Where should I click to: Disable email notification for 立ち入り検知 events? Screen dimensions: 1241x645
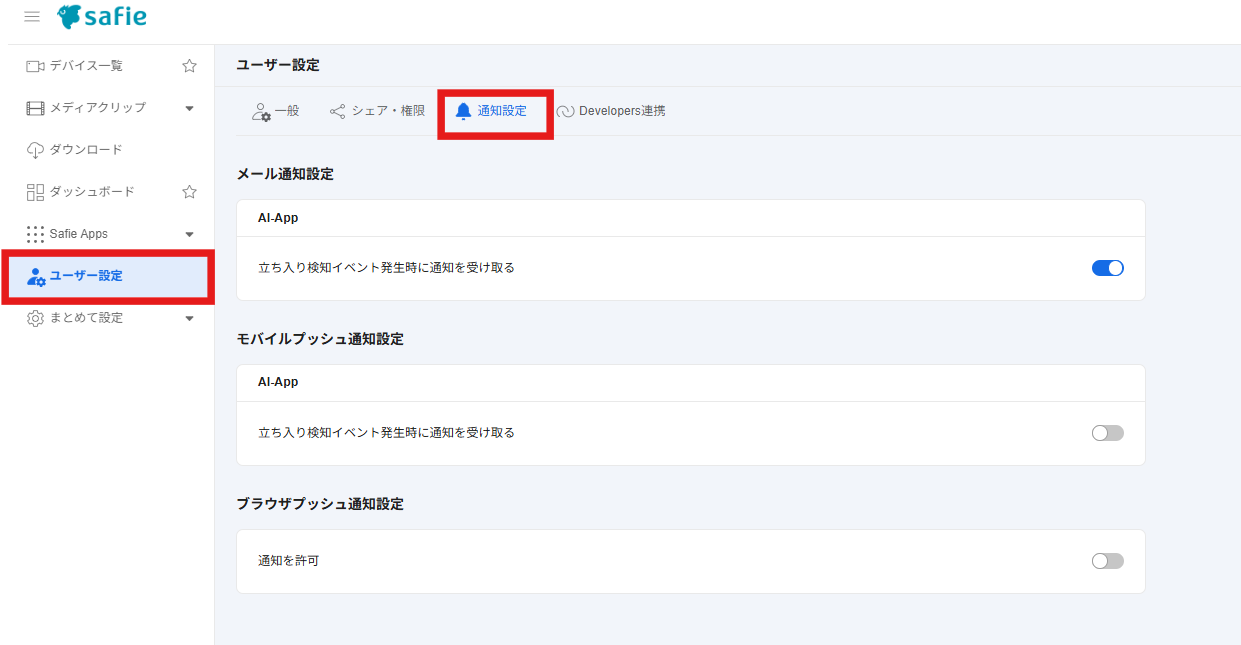1107,268
